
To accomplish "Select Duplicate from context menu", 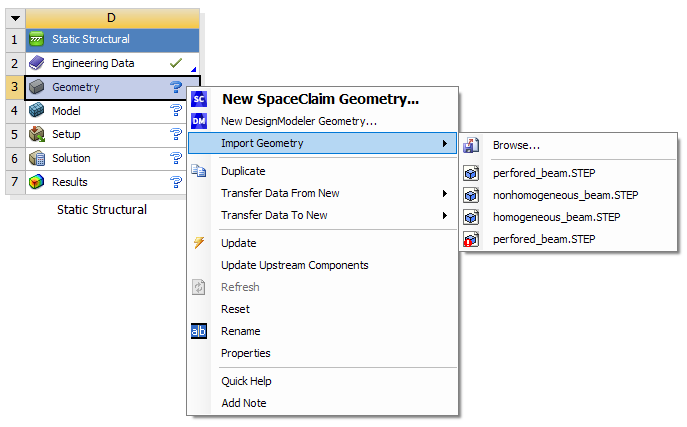I will click(x=323, y=171).
